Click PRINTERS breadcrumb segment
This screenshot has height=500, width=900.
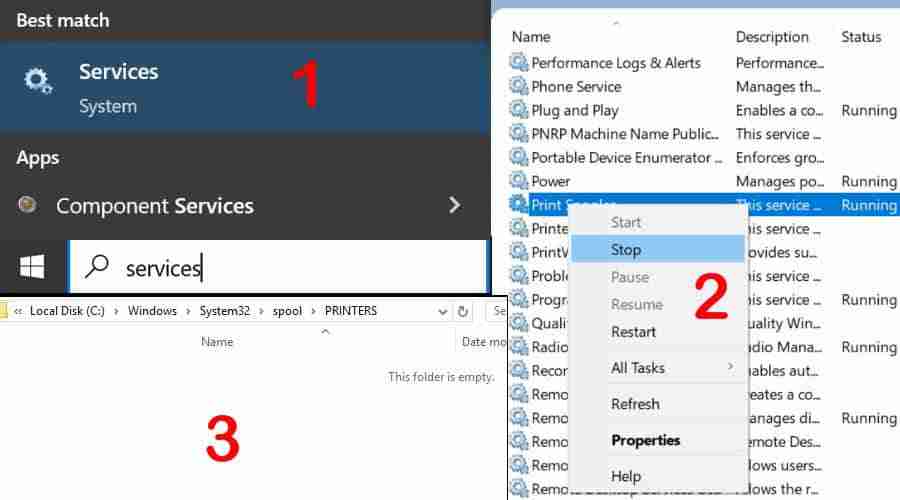[351, 311]
